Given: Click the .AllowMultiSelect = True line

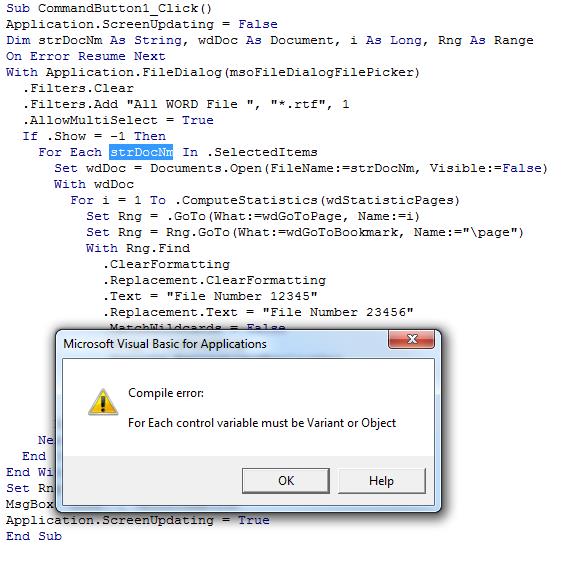Looking at the screenshot, I should pyautogui.click(x=118, y=120).
